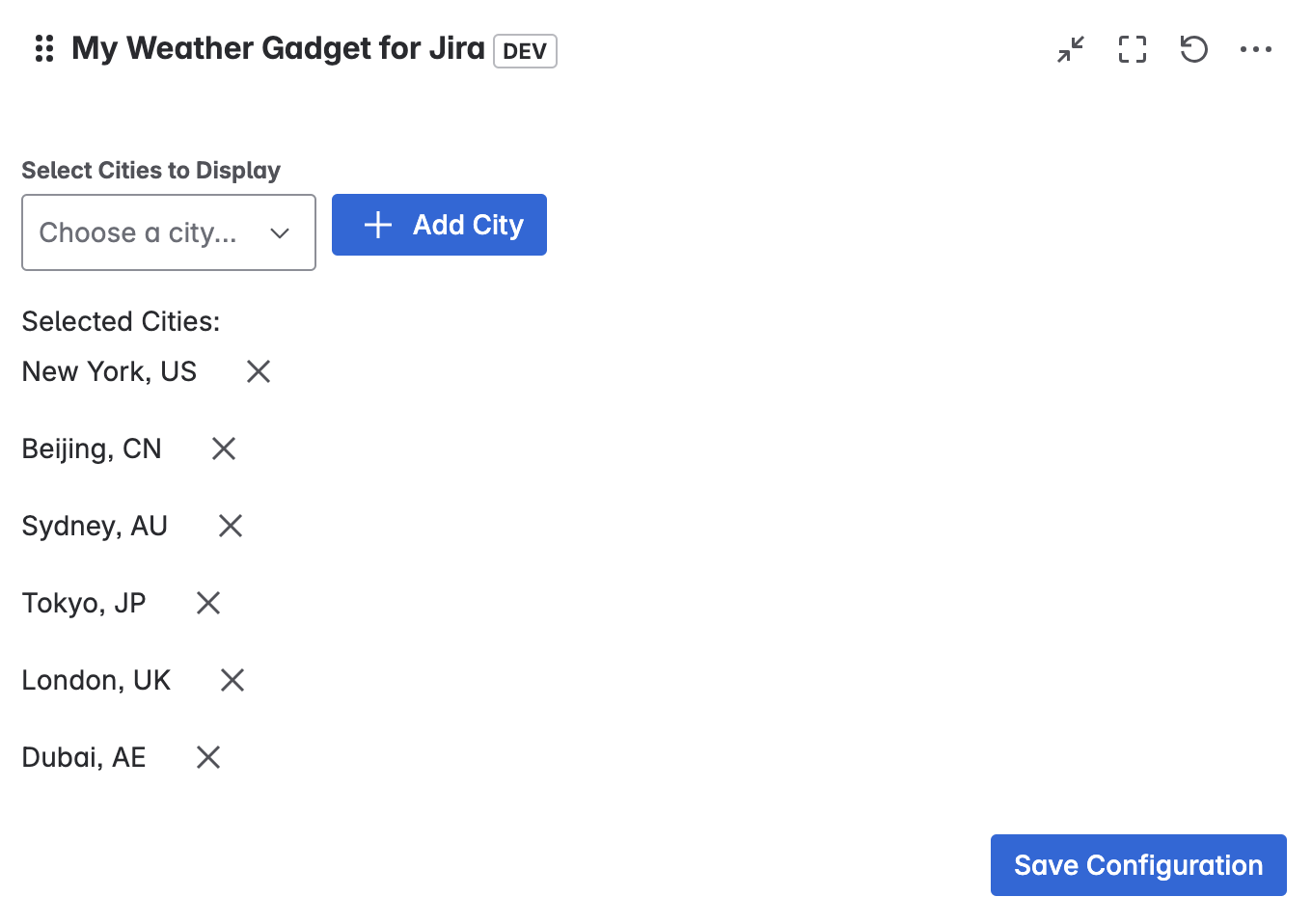Click the plus icon on Add City button
Viewport: 1312px width, 924px height.
pos(377,224)
